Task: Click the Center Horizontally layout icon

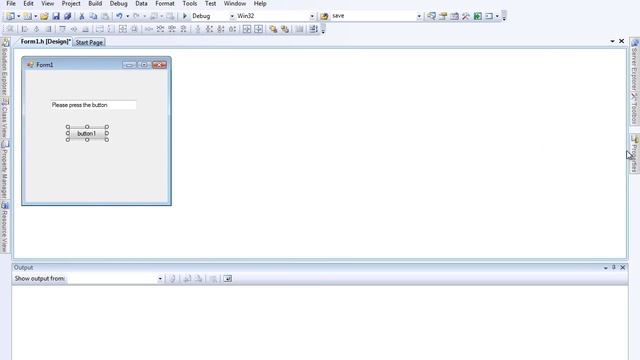Action: click(247, 29)
